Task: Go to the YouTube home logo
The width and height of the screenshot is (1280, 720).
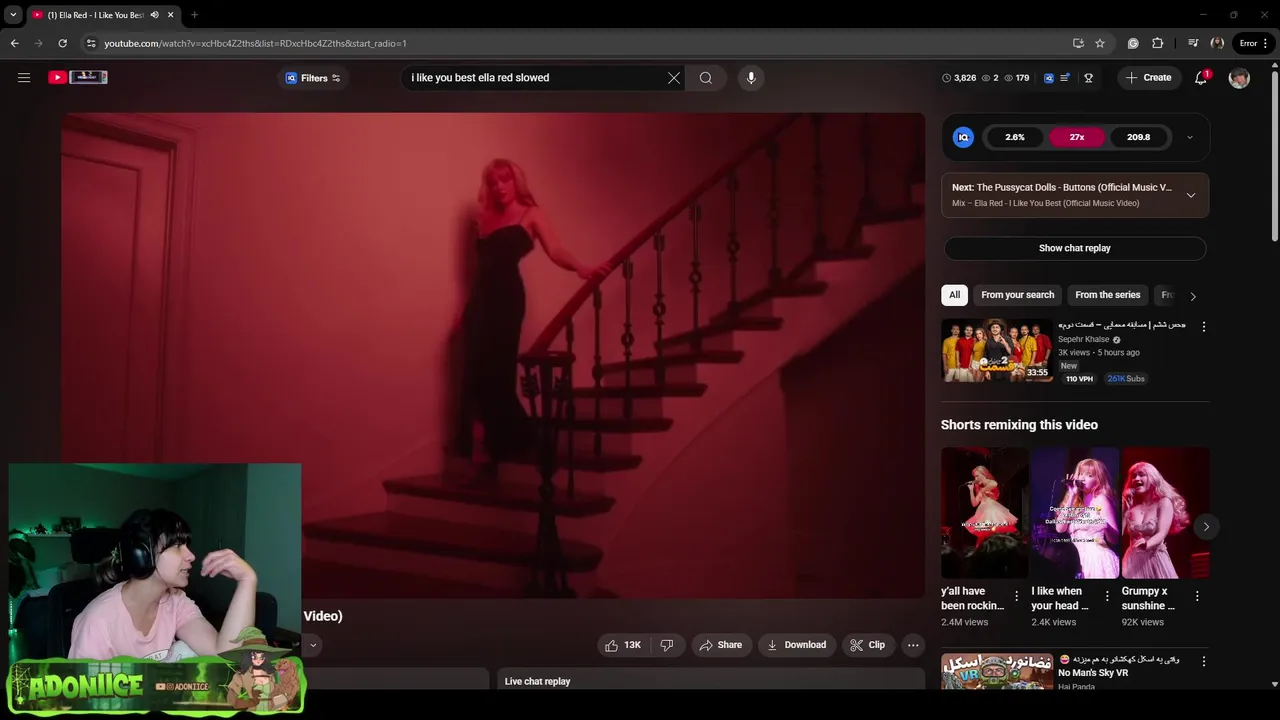Action: 78,77
